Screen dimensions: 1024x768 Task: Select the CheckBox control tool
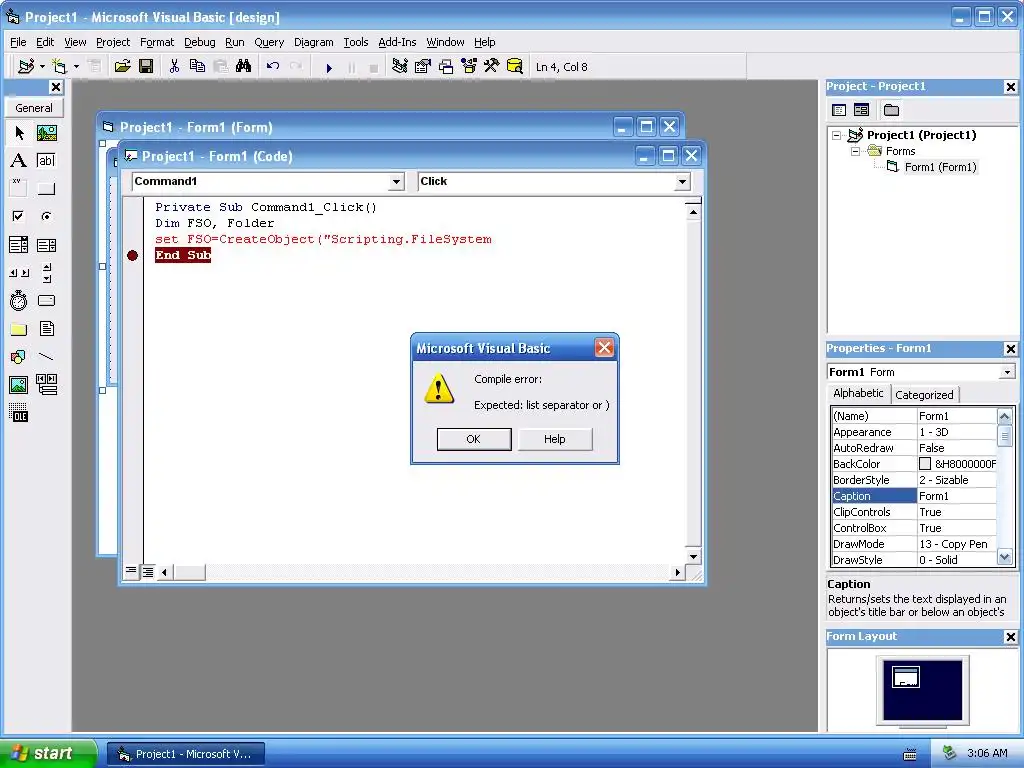click(x=19, y=216)
